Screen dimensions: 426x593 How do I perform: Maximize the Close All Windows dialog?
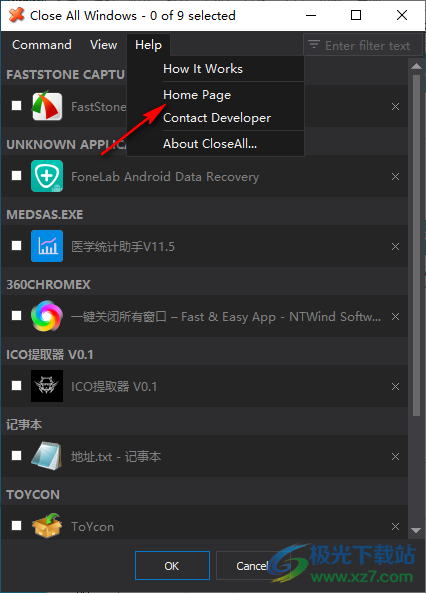tap(356, 15)
